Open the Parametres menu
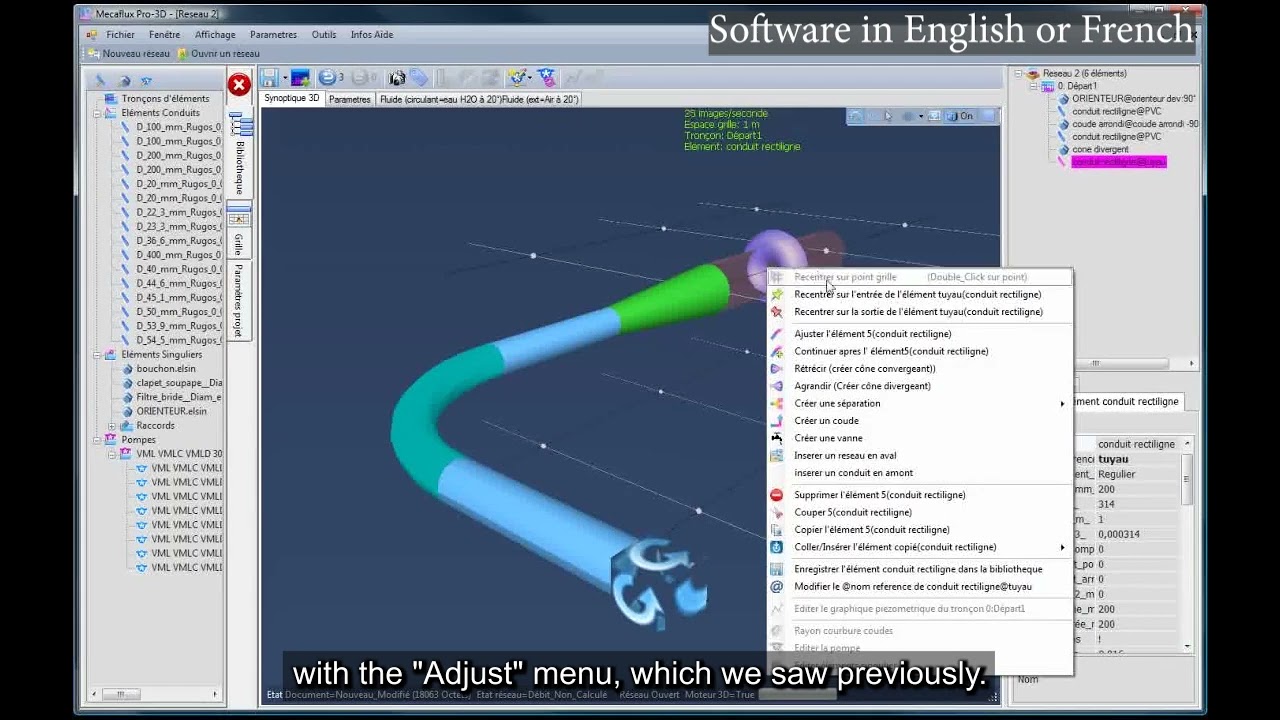 (273, 35)
